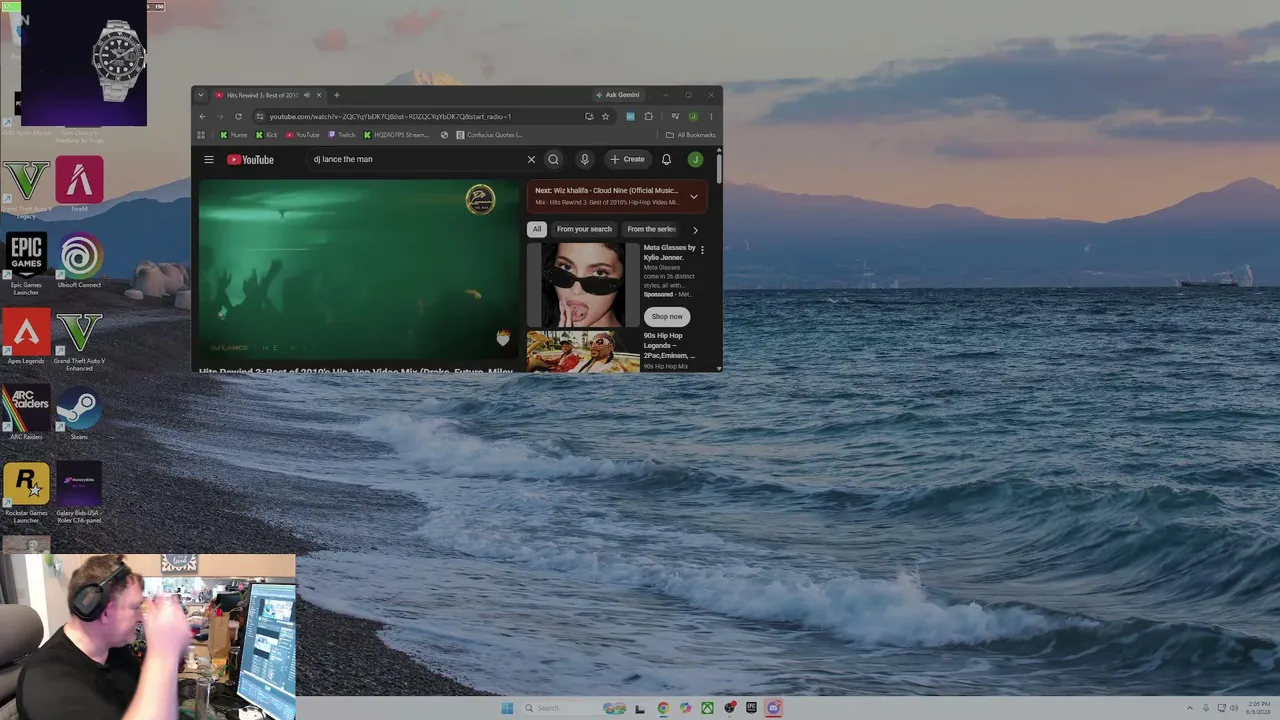Viewport: 1280px width, 720px height.
Task: Open the Chrome profile avatar in toolbar
Action: (x=693, y=116)
